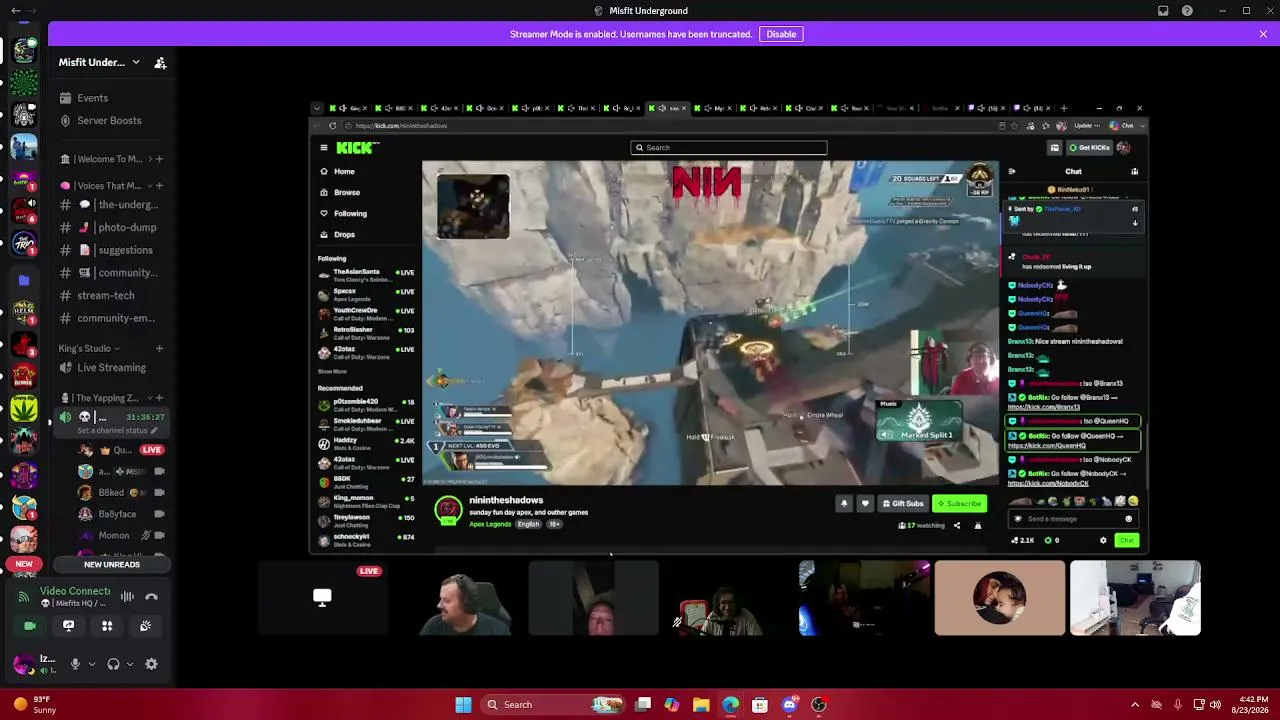Create channel in Voices That M category

click(x=160, y=186)
